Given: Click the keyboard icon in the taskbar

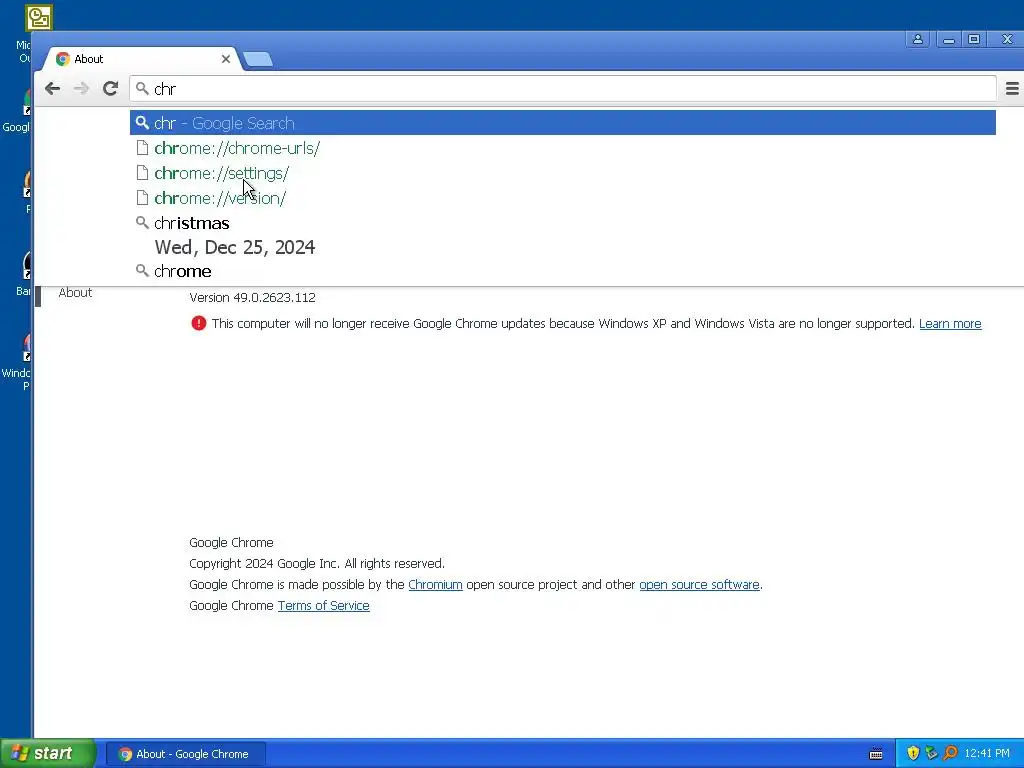Looking at the screenshot, I should pyautogui.click(x=876, y=754).
